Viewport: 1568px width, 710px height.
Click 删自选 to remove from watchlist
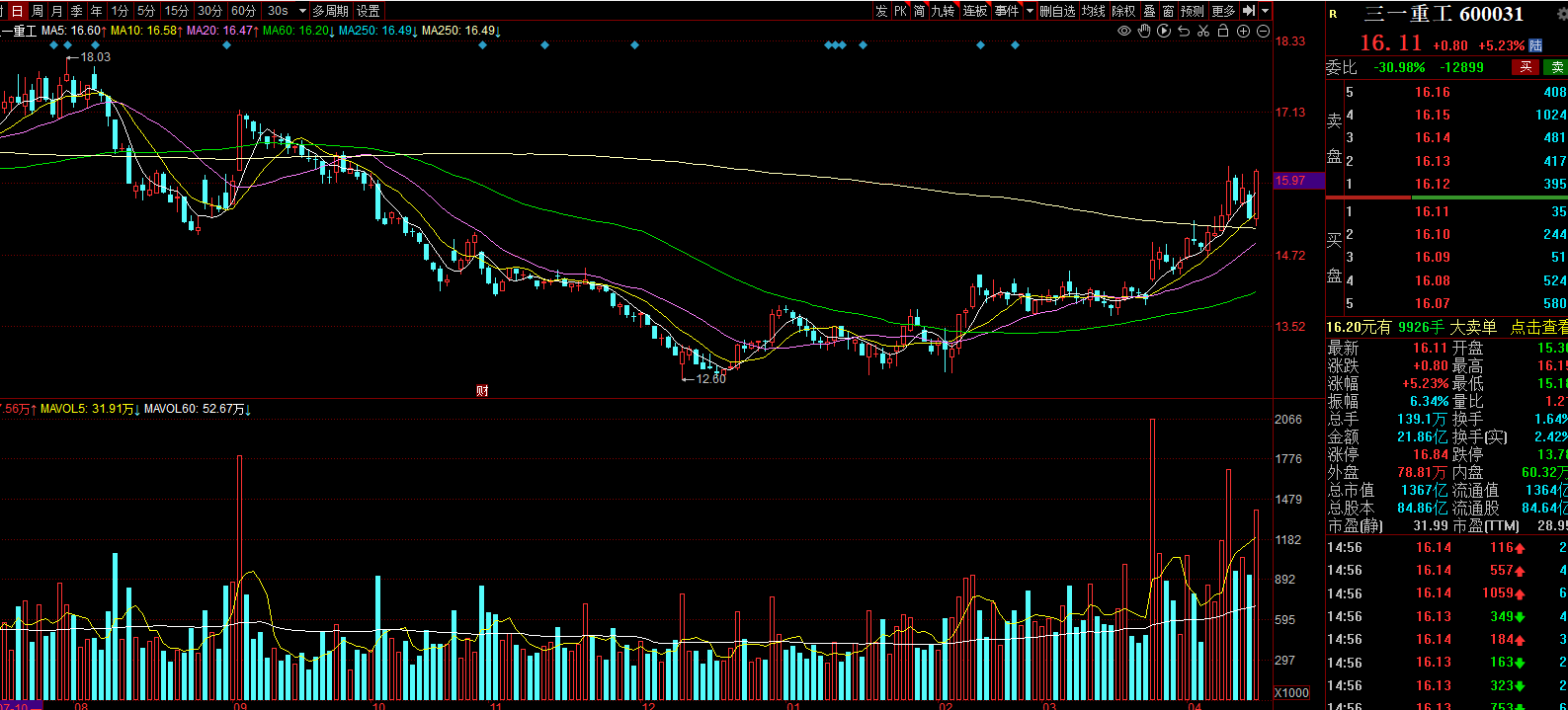tap(1057, 11)
